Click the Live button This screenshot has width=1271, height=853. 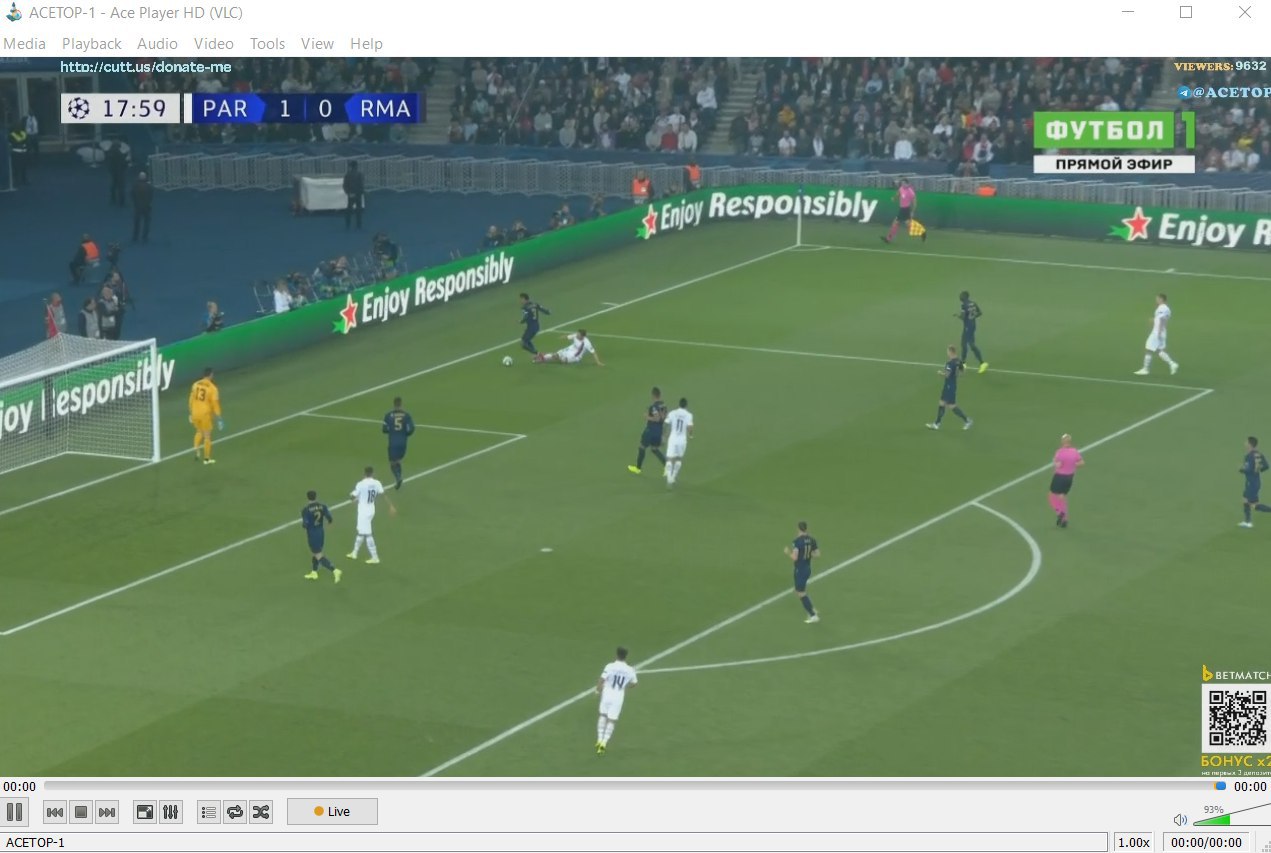tap(332, 811)
